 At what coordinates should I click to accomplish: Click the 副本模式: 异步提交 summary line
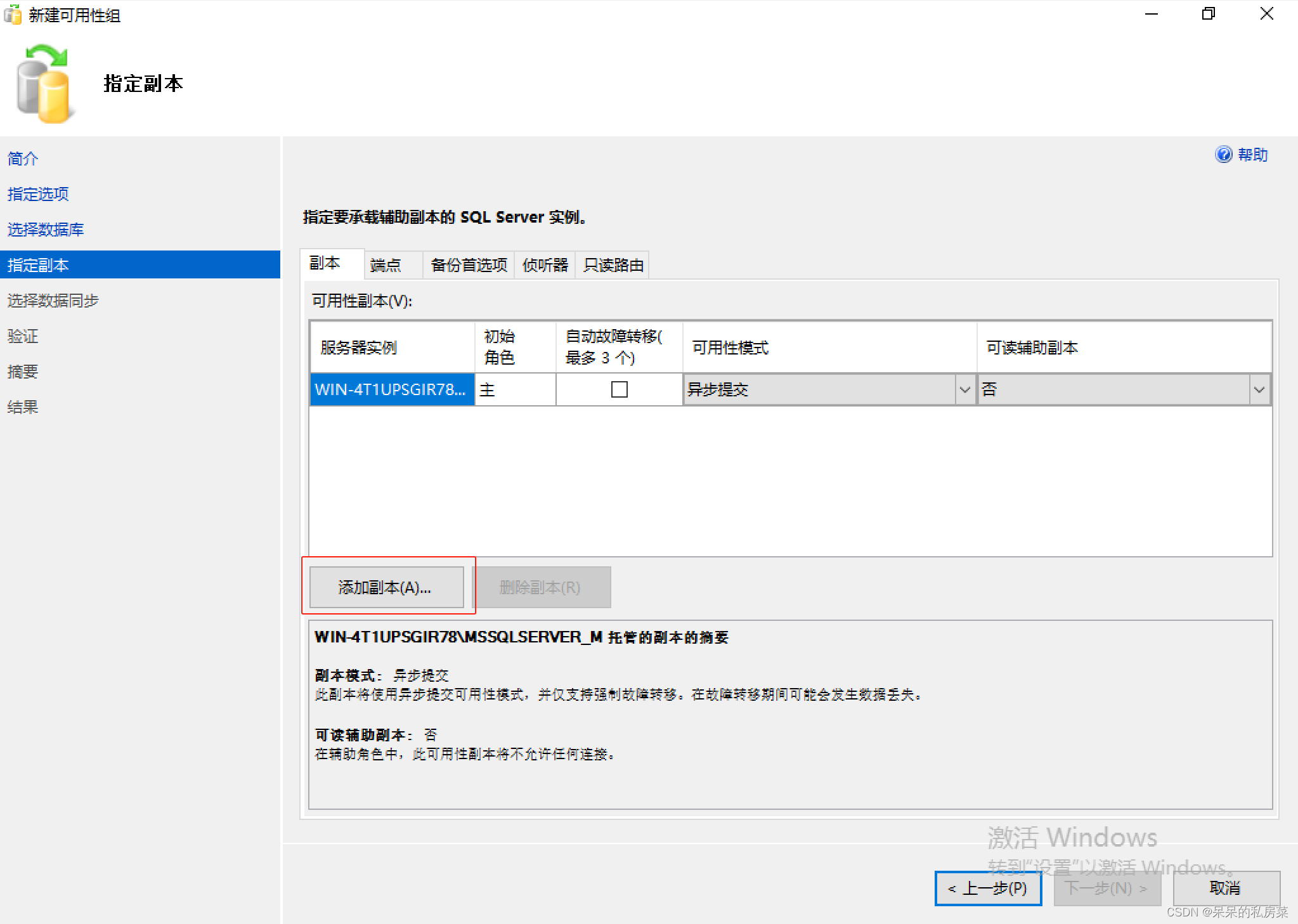point(382,675)
